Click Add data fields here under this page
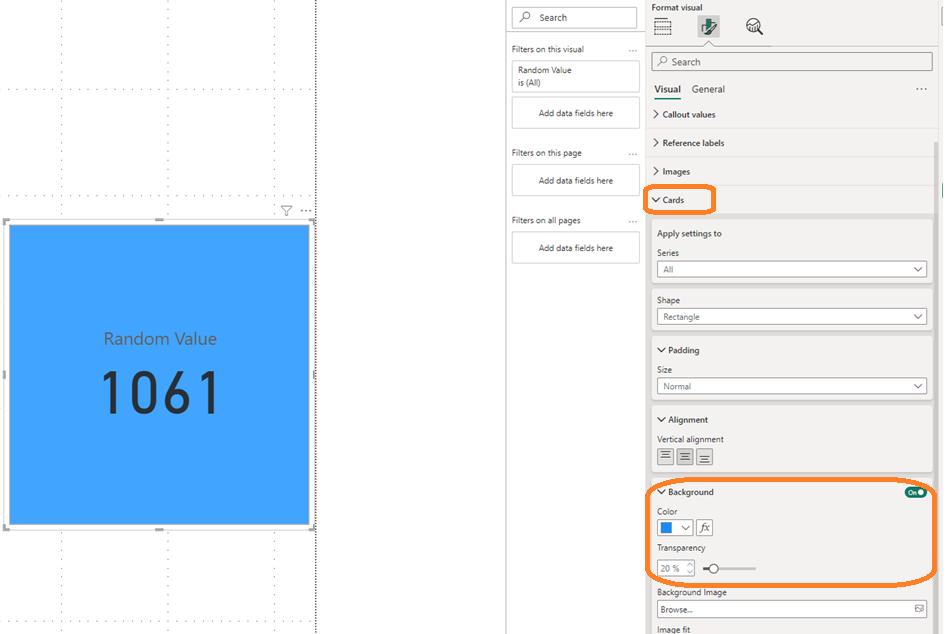Image resolution: width=949 pixels, height=634 pixels. pyautogui.click(x=576, y=180)
